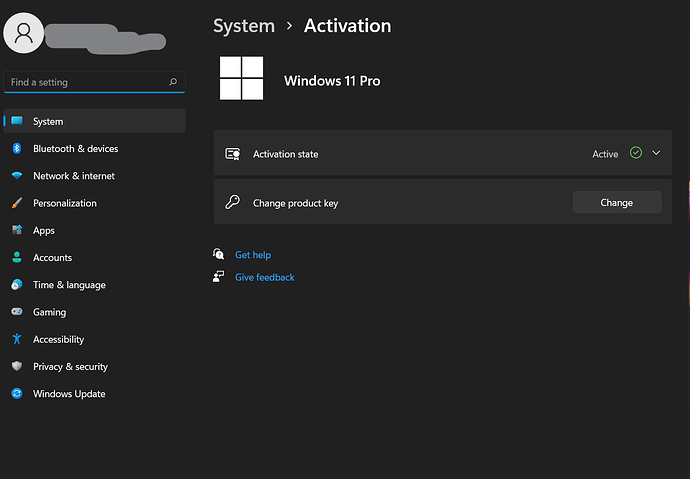The width and height of the screenshot is (690, 479).
Task: Click the Windows Update sync icon
Action: pos(16,394)
